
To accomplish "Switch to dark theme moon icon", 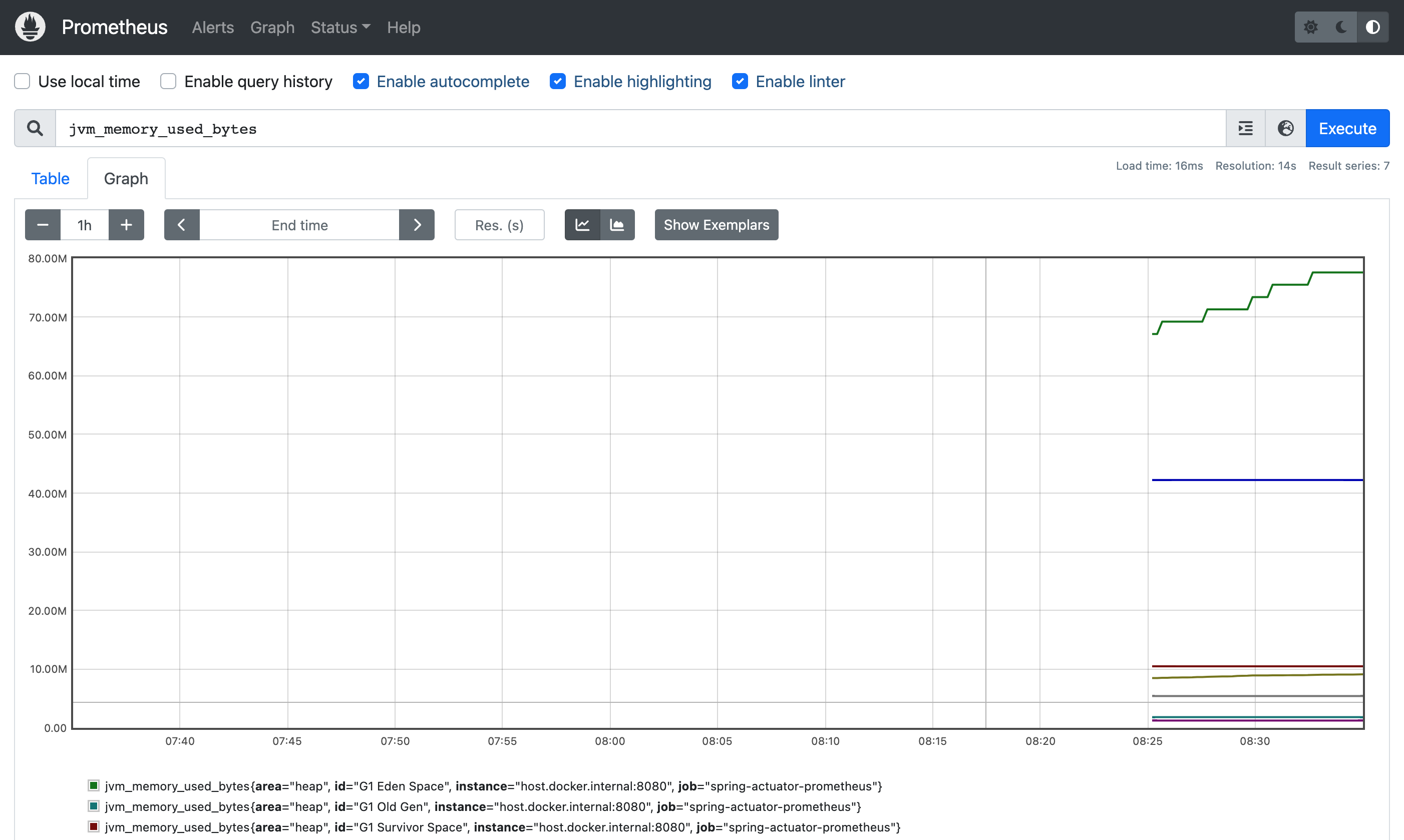I will point(1341,27).
